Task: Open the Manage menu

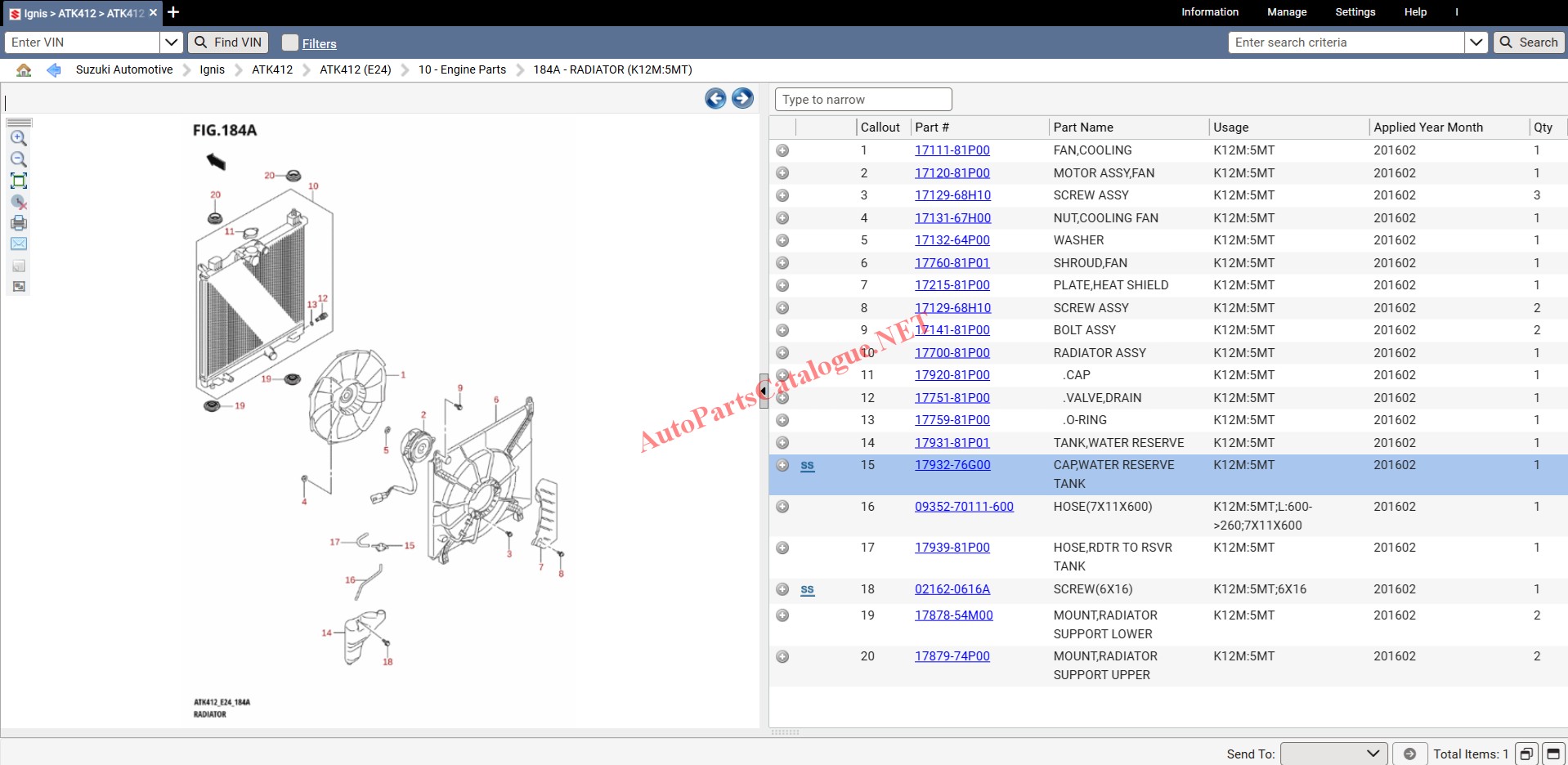Action: pyautogui.click(x=1287, y=12)
